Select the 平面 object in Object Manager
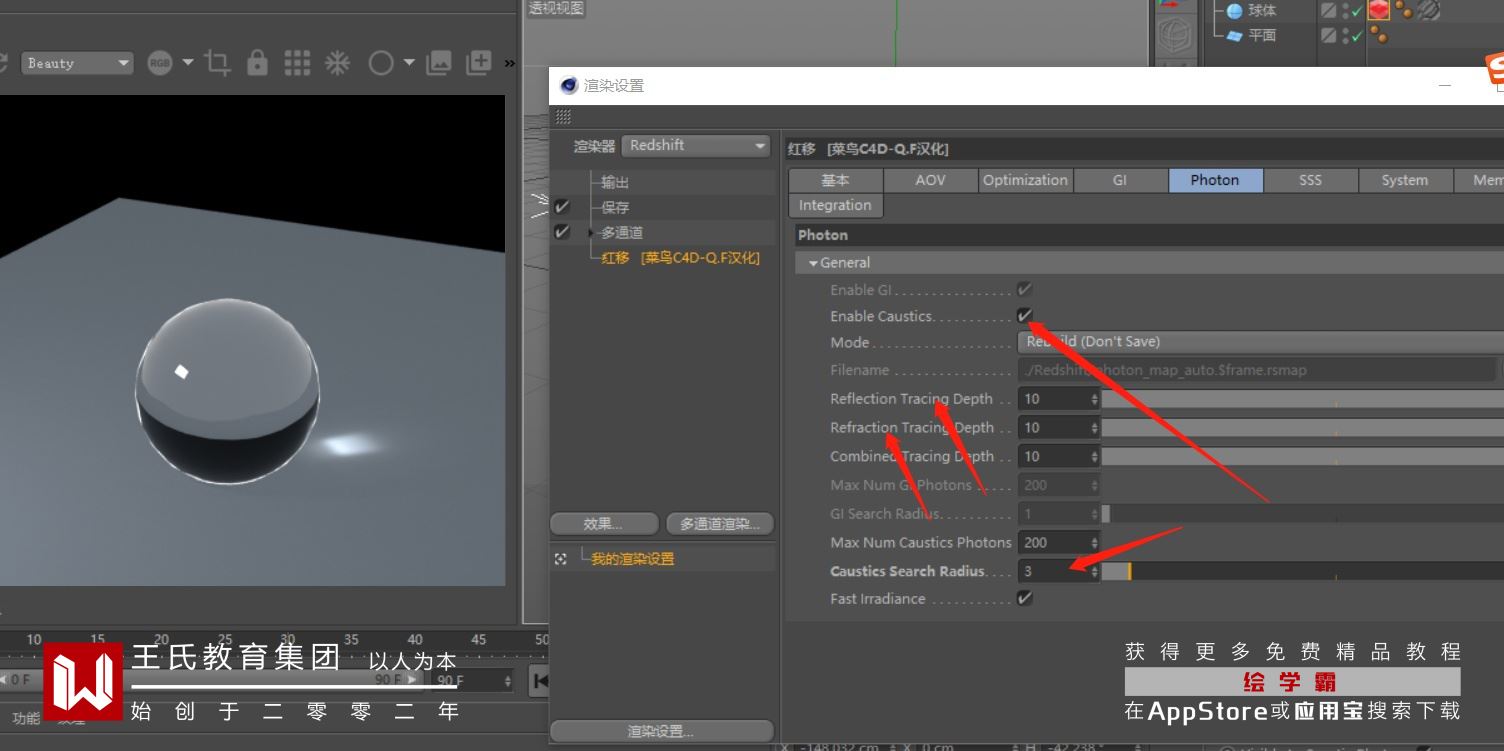 1262,35
